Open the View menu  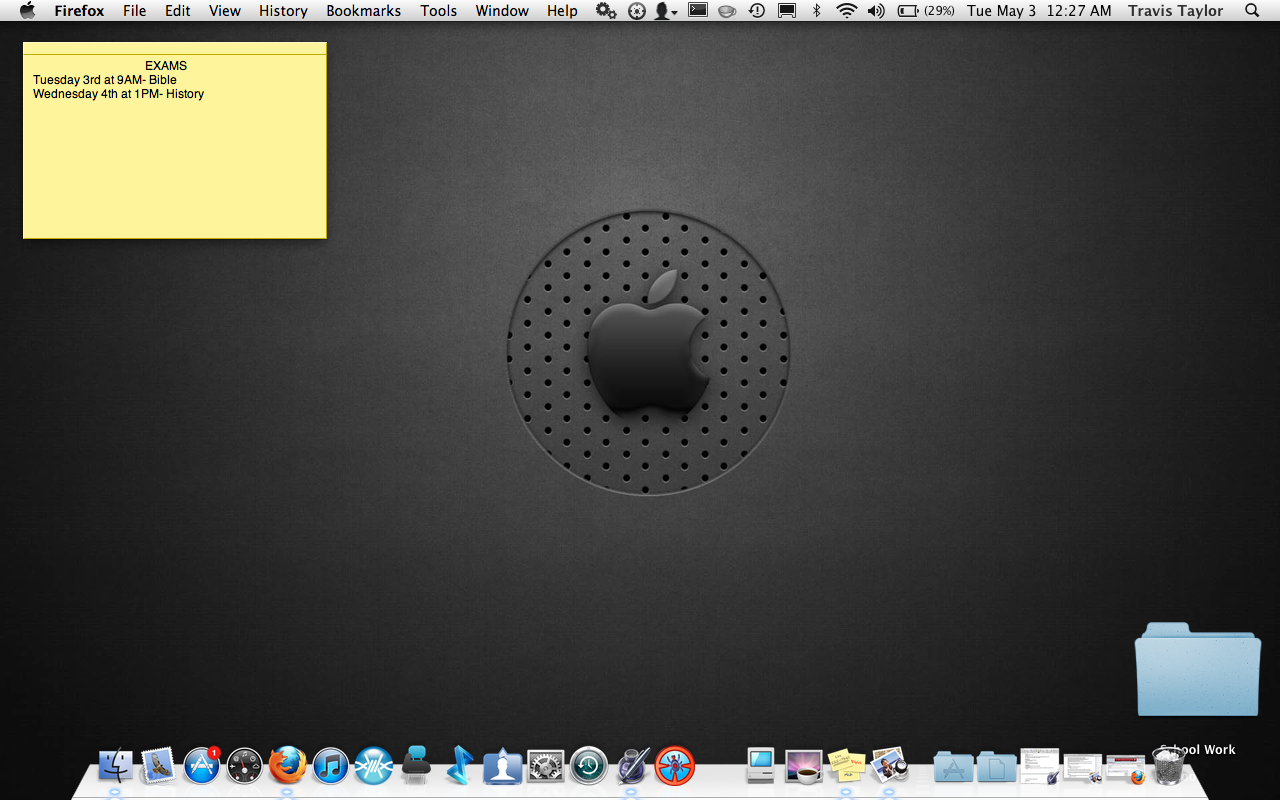click(225, 11)
